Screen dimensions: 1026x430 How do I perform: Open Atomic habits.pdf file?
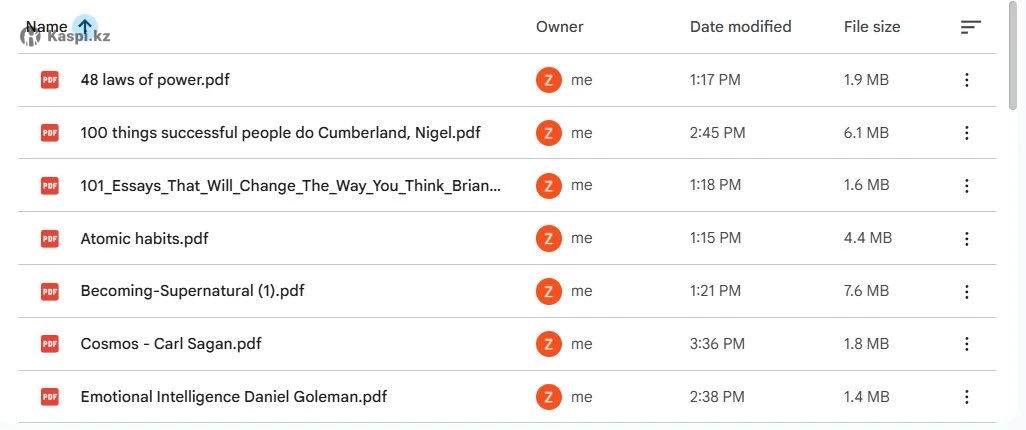144,239
